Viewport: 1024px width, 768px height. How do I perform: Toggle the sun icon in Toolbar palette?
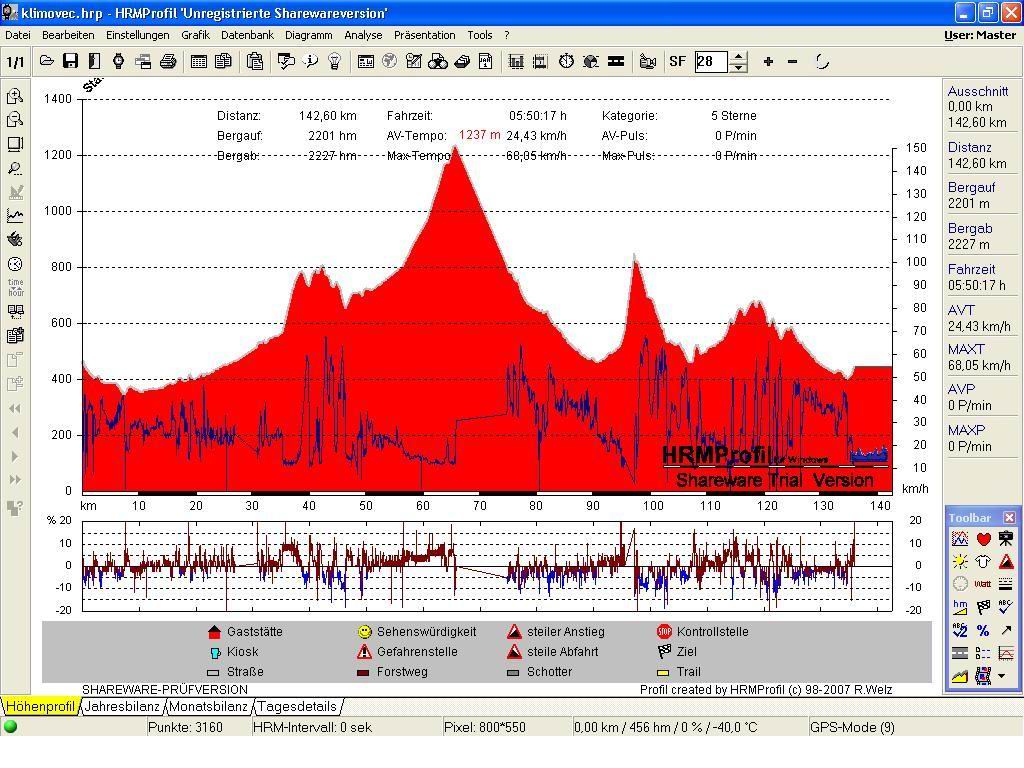click(960, 562)
